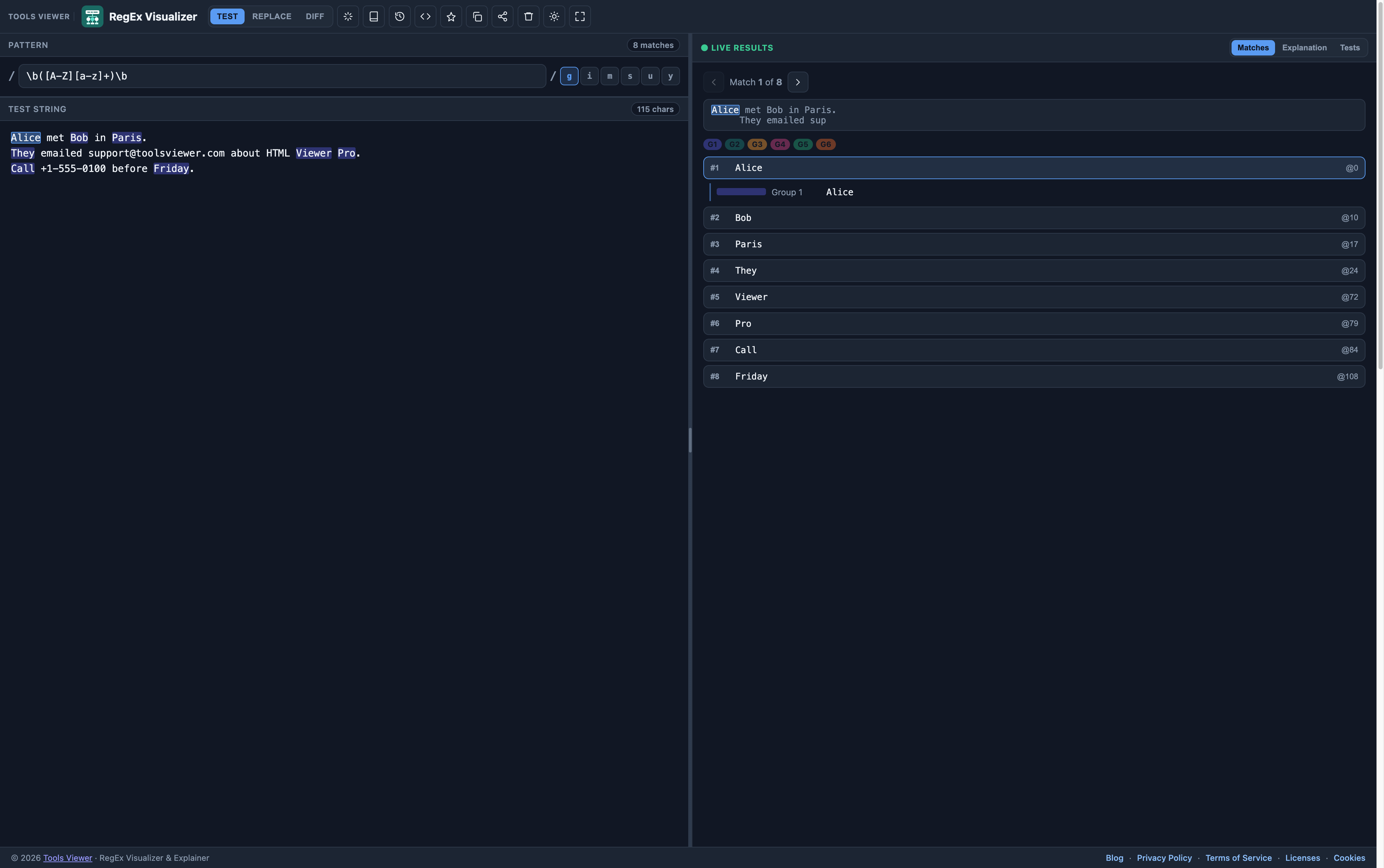Toggle the m multiline flag
Viewport: 1384px width, 868px height.
pos(610,76)
